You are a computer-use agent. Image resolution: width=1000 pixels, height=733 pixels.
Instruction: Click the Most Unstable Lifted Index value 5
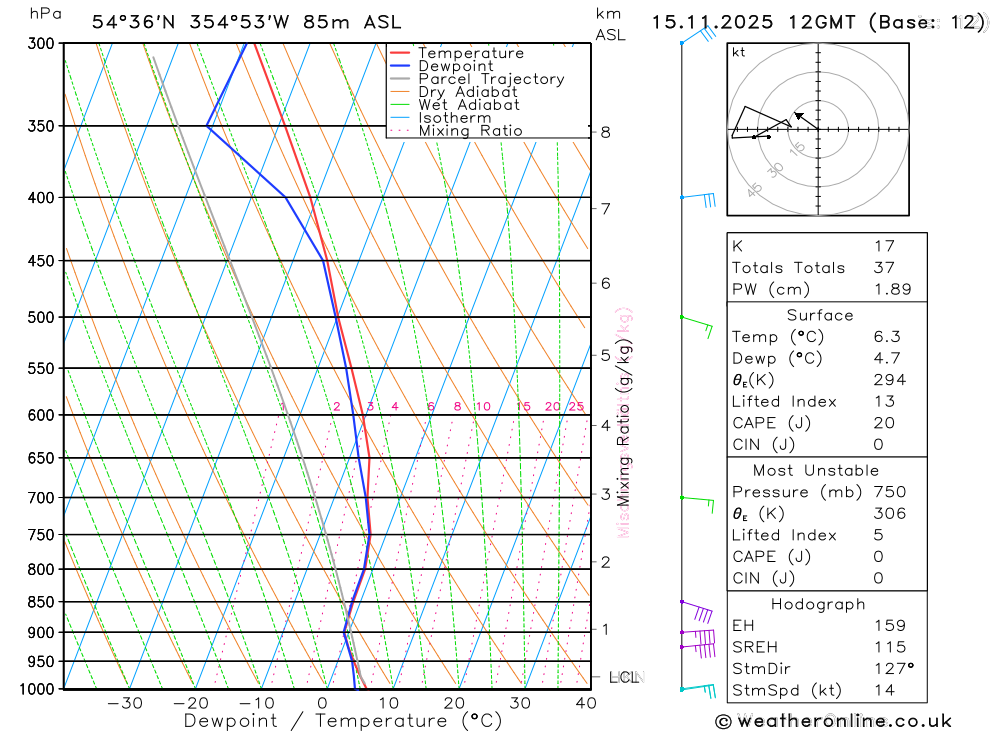pyautogui.click(x=879, y=535)
